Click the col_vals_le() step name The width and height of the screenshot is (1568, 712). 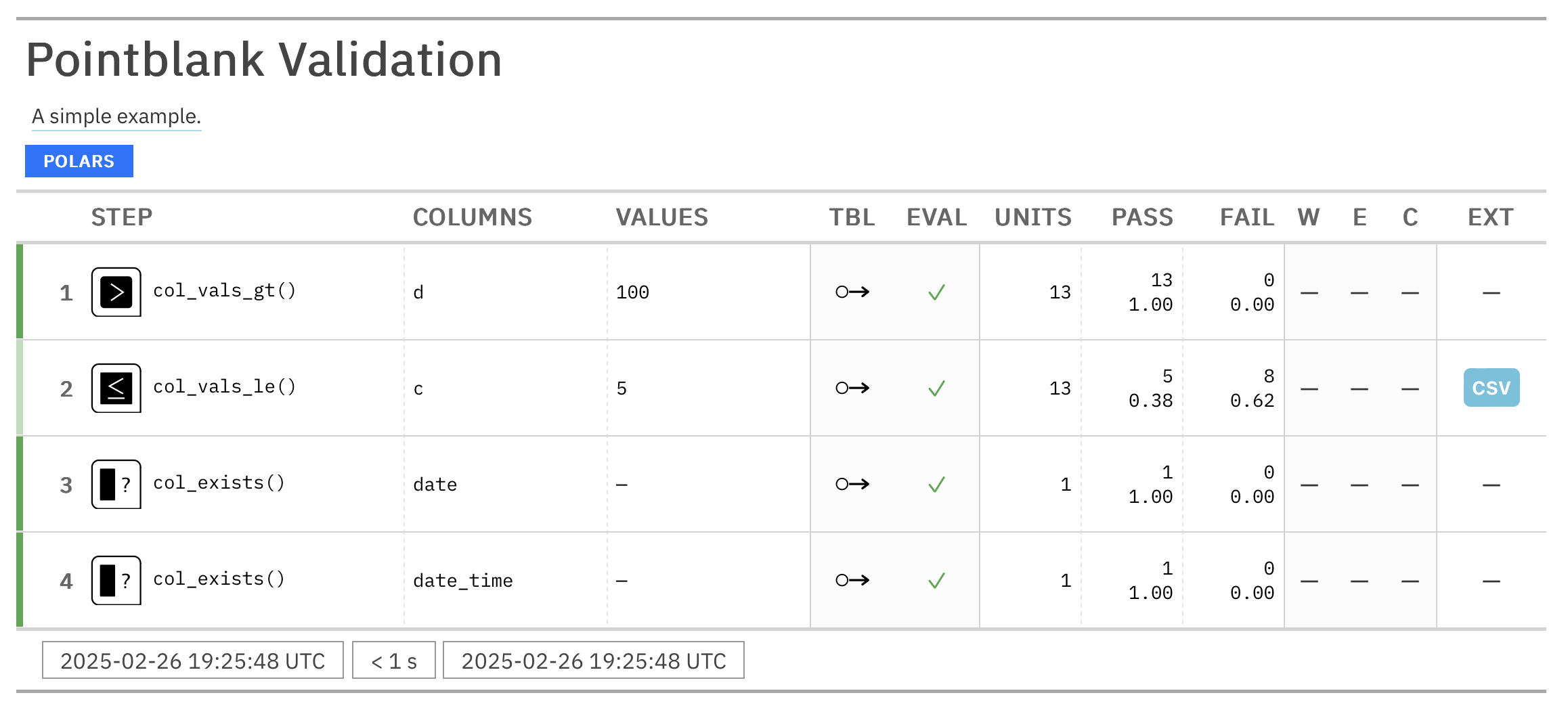pos(224,386)
